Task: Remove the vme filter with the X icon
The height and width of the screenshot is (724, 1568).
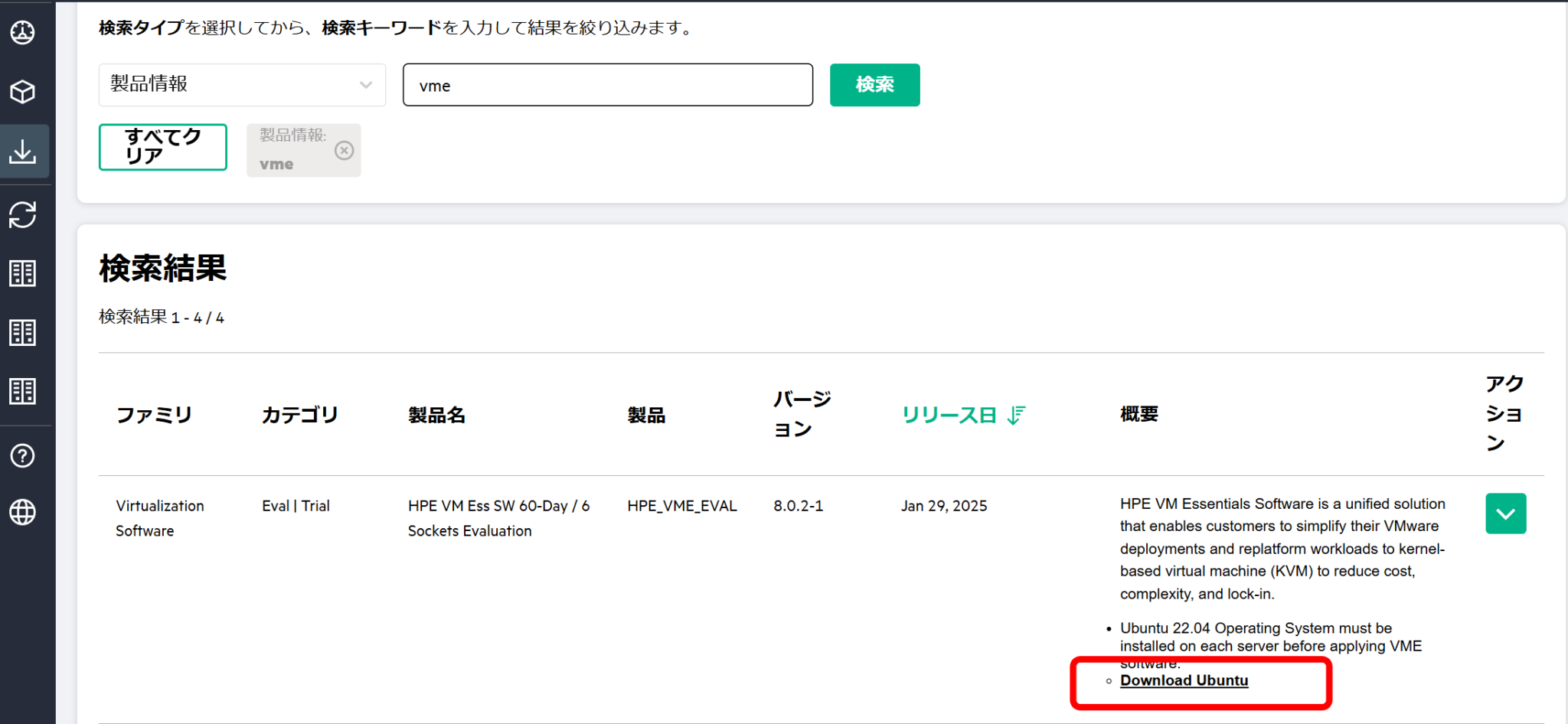Action: [344, 150]
